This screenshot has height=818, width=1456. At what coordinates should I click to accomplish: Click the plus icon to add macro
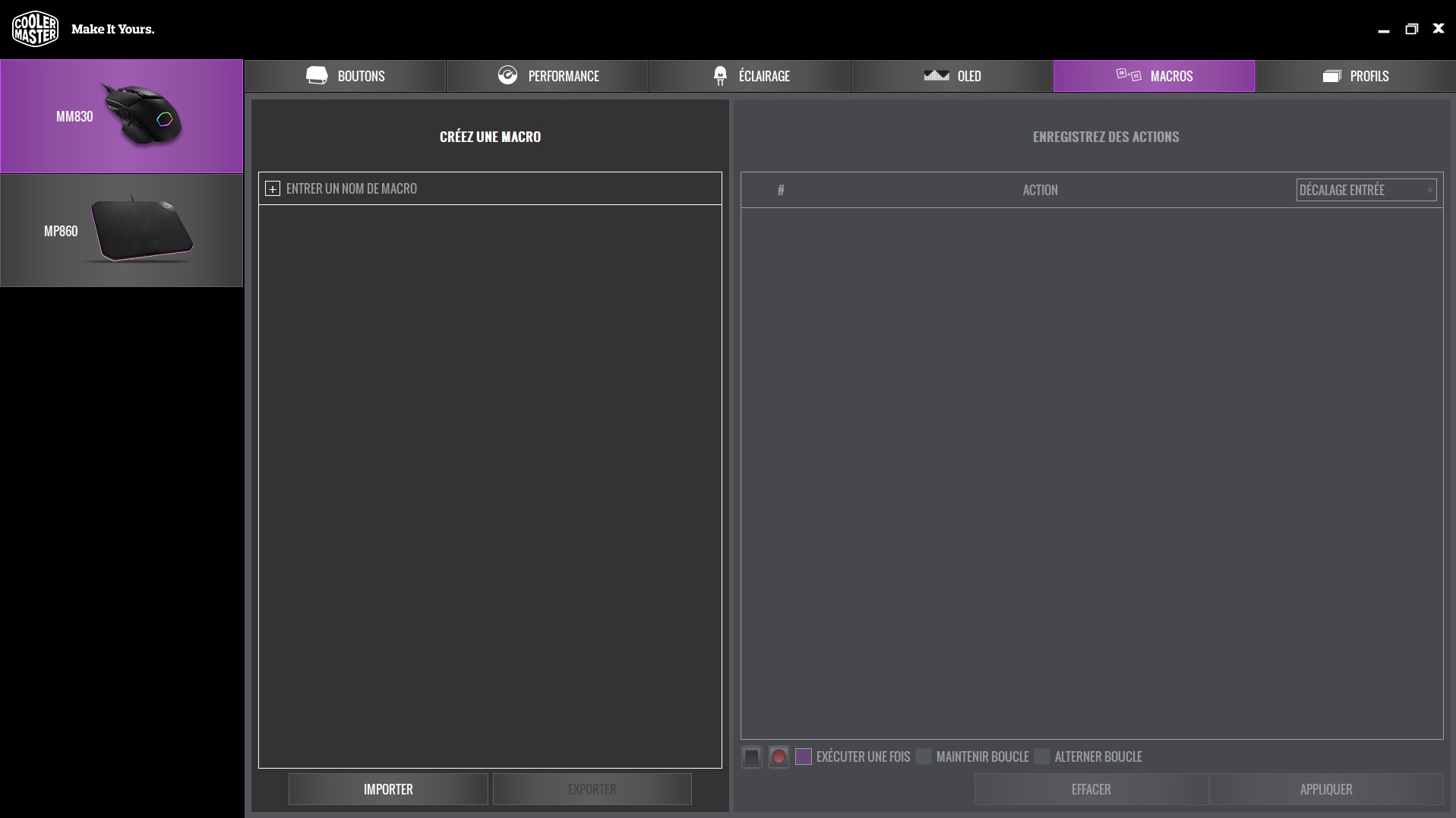click(x=273, y=189)
